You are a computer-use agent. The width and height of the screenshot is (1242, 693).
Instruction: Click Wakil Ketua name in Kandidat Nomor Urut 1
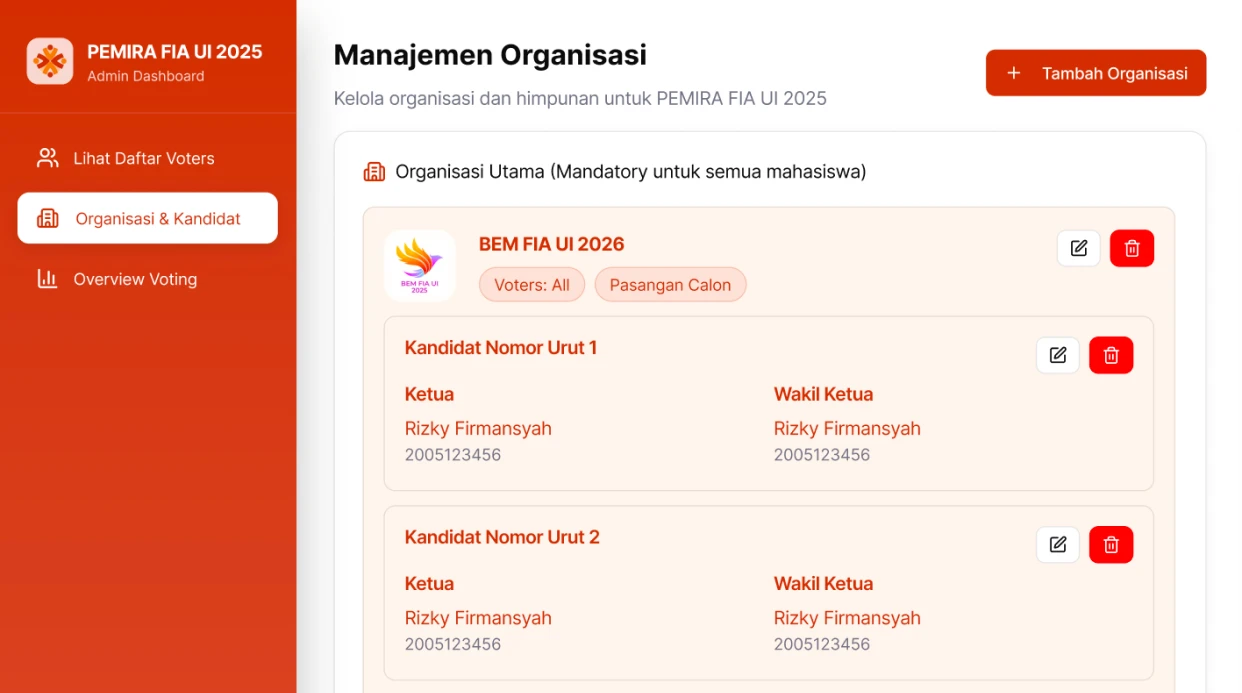click(847, 429)
